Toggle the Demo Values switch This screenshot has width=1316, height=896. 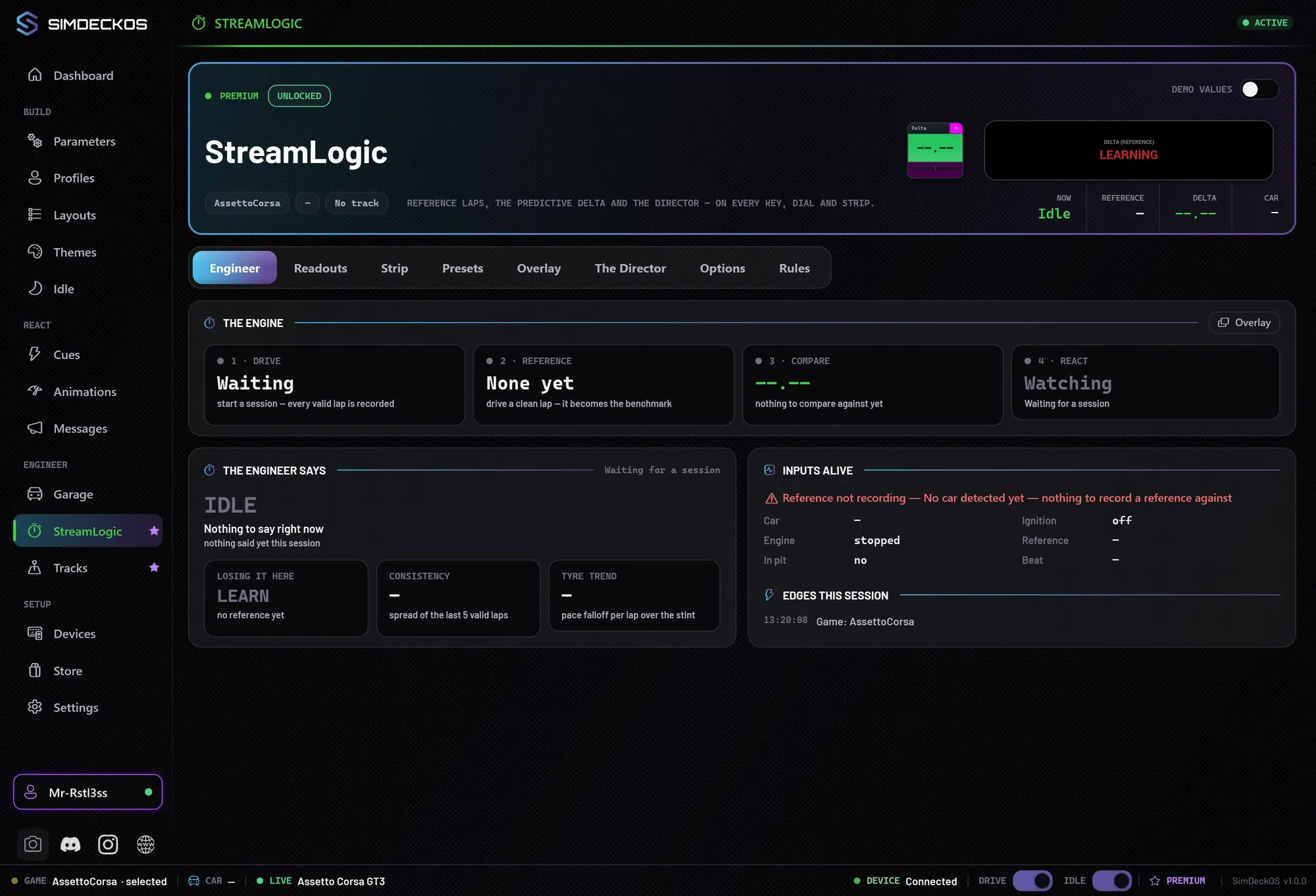pyautogui.click(x=1259, y=89)
